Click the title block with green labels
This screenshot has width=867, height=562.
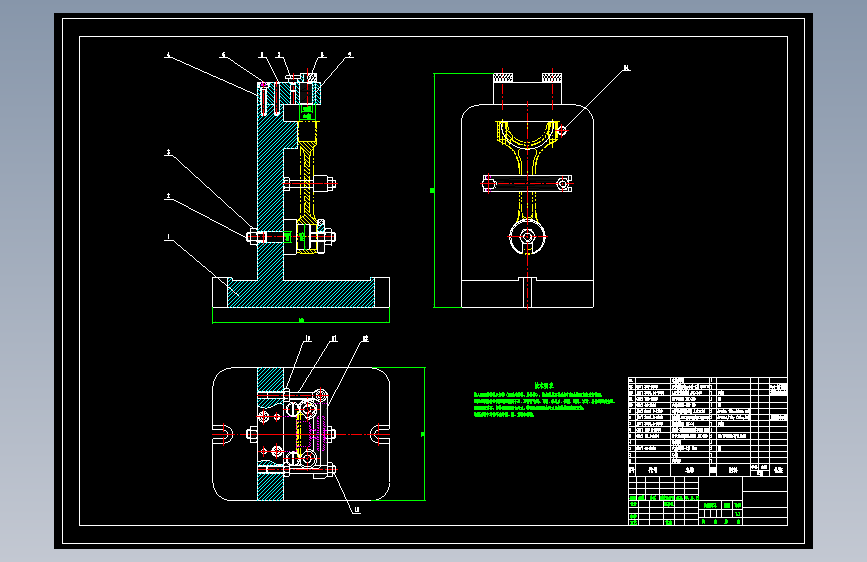coord(708,501)
